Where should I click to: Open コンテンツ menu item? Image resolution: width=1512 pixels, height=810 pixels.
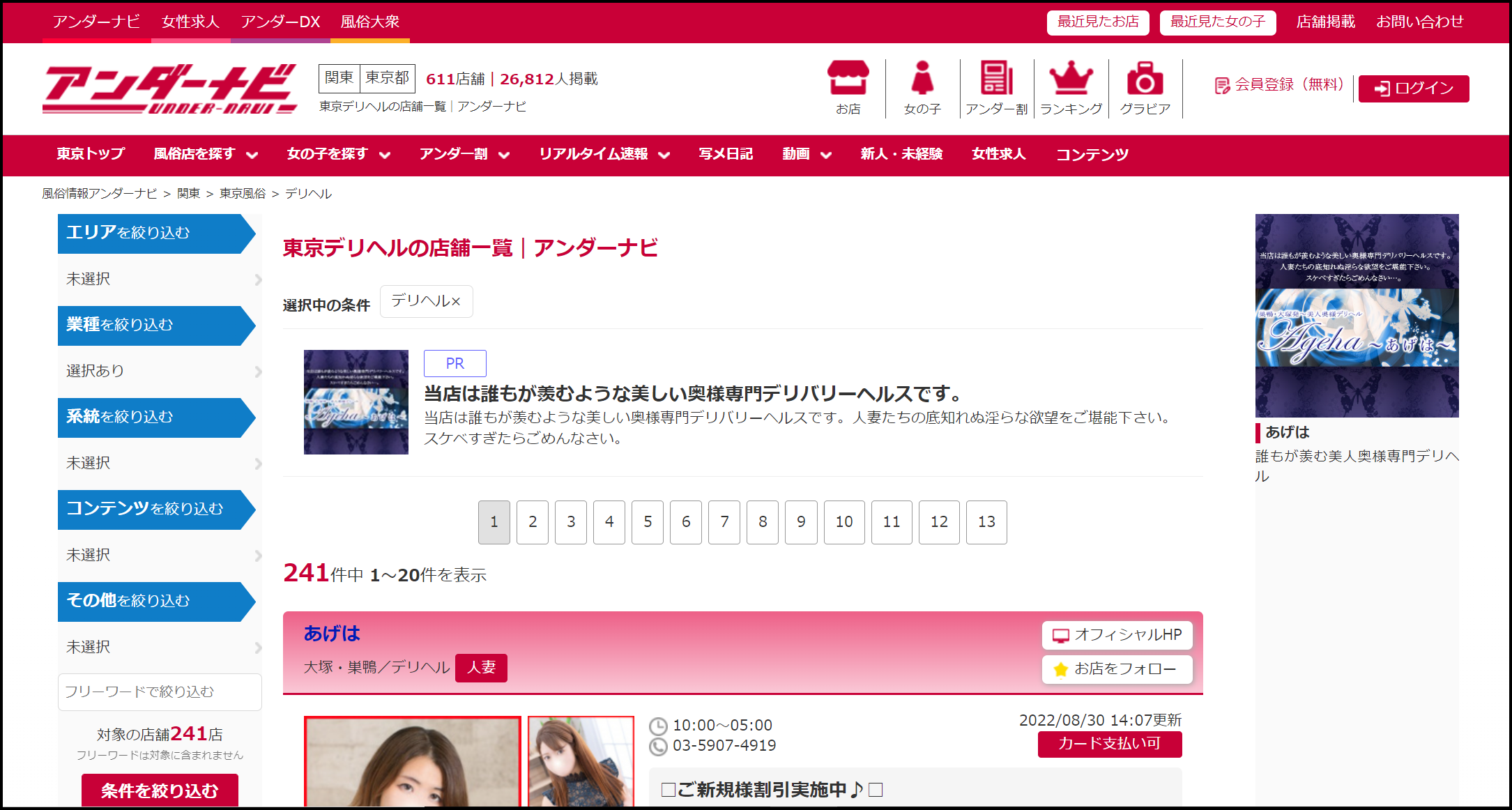tap(1092, 154)
